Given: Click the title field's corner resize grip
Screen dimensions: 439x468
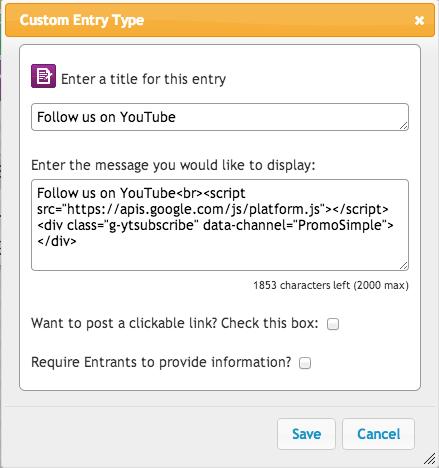Looking at the screenshot, I should [404, 126].
